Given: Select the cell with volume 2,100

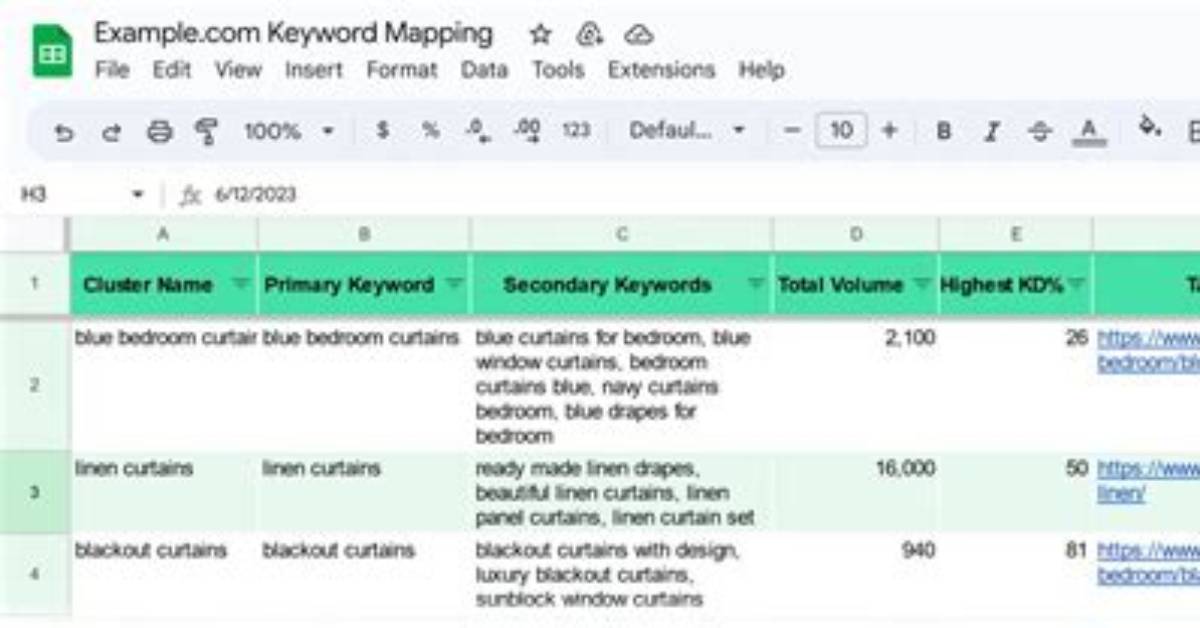Looking at the screenshot, I should tap(856, 385).
